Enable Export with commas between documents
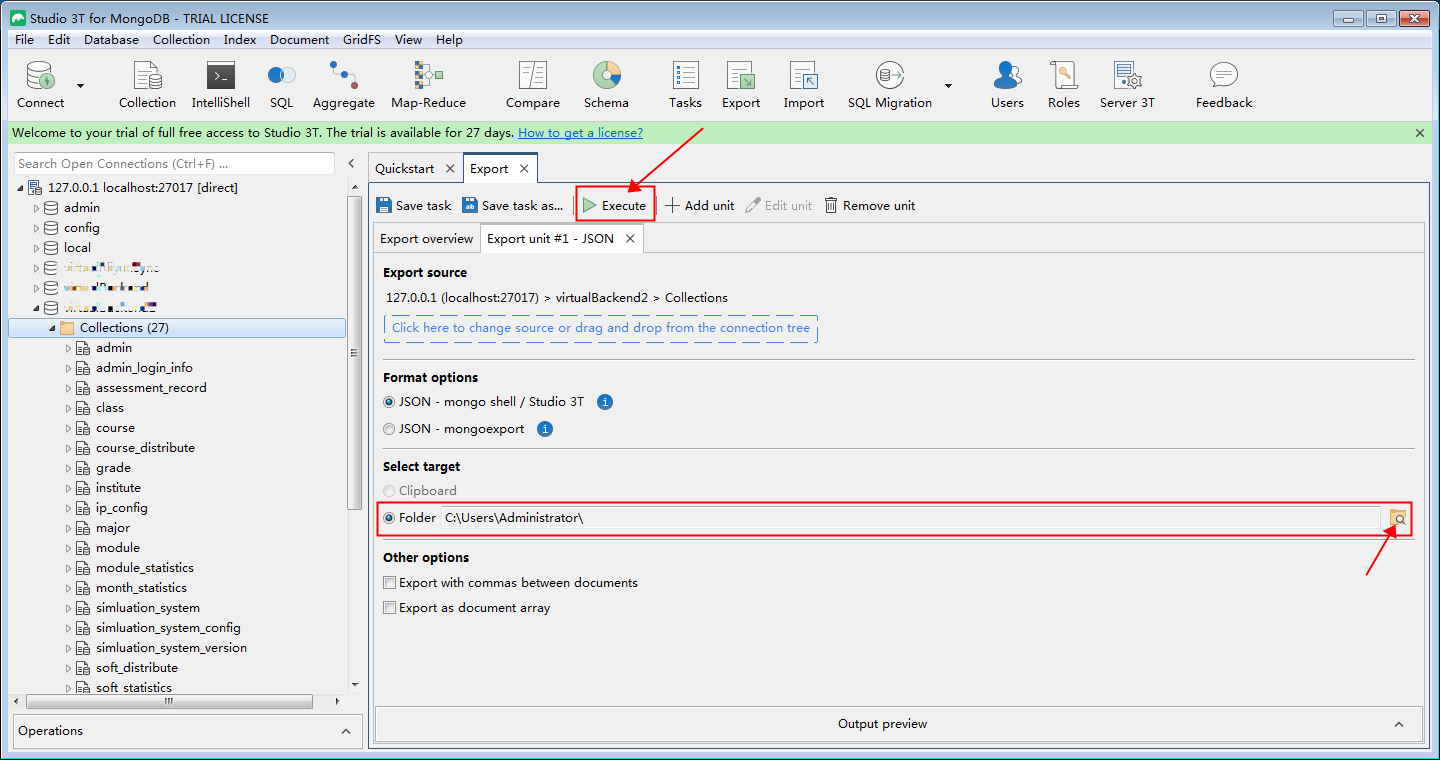This screenshot has height=760, width=1440. pyautogui.click(x=390, y=583)
